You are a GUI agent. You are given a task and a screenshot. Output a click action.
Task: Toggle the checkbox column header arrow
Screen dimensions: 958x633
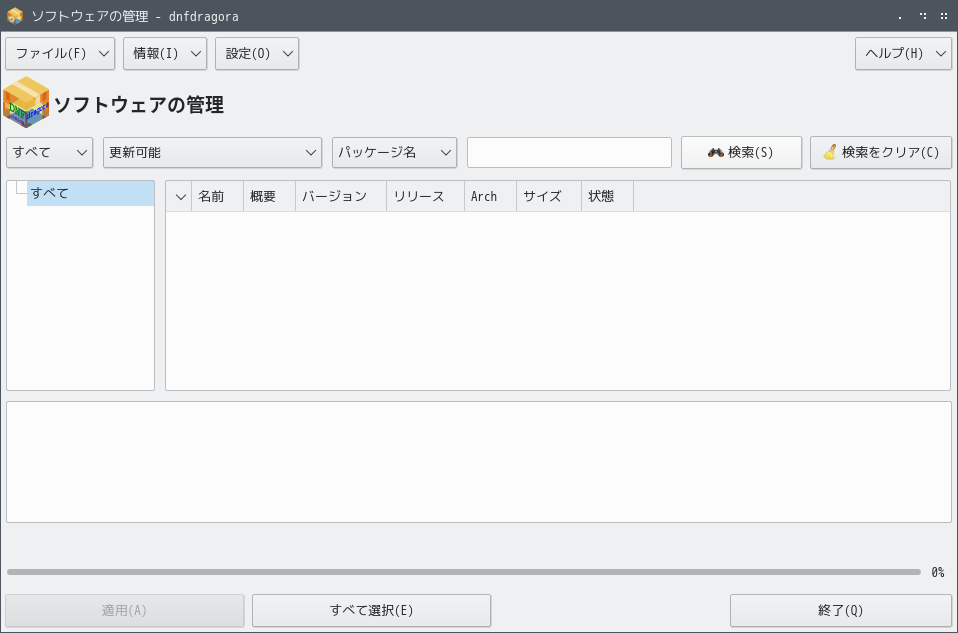(180, 196)
